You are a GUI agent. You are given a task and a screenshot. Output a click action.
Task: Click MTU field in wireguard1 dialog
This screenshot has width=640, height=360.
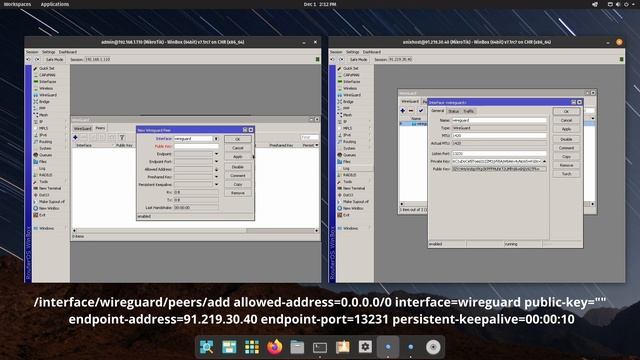(499, 136)
